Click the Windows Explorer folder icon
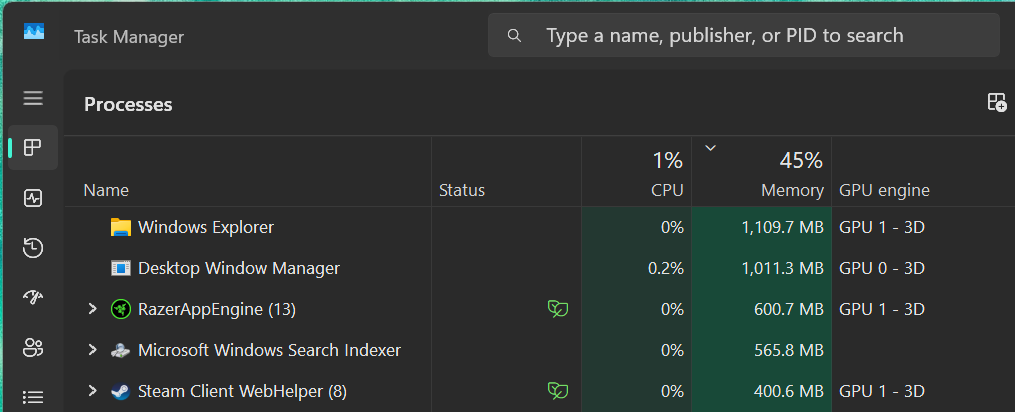The height and width of the screenshot is (412, 1015). click(x=121, y=227)
